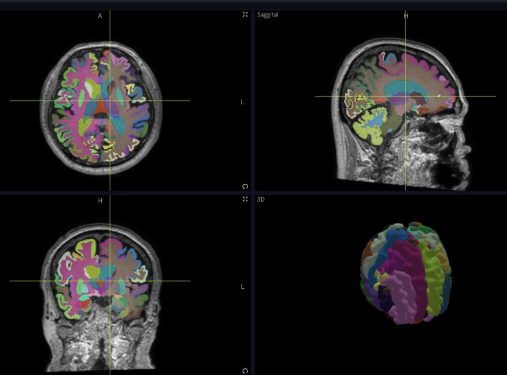The width and height of the screenshot is (507, 375).
Task: Select the 3D brain surface rendering
Action: tap(406, 273)
